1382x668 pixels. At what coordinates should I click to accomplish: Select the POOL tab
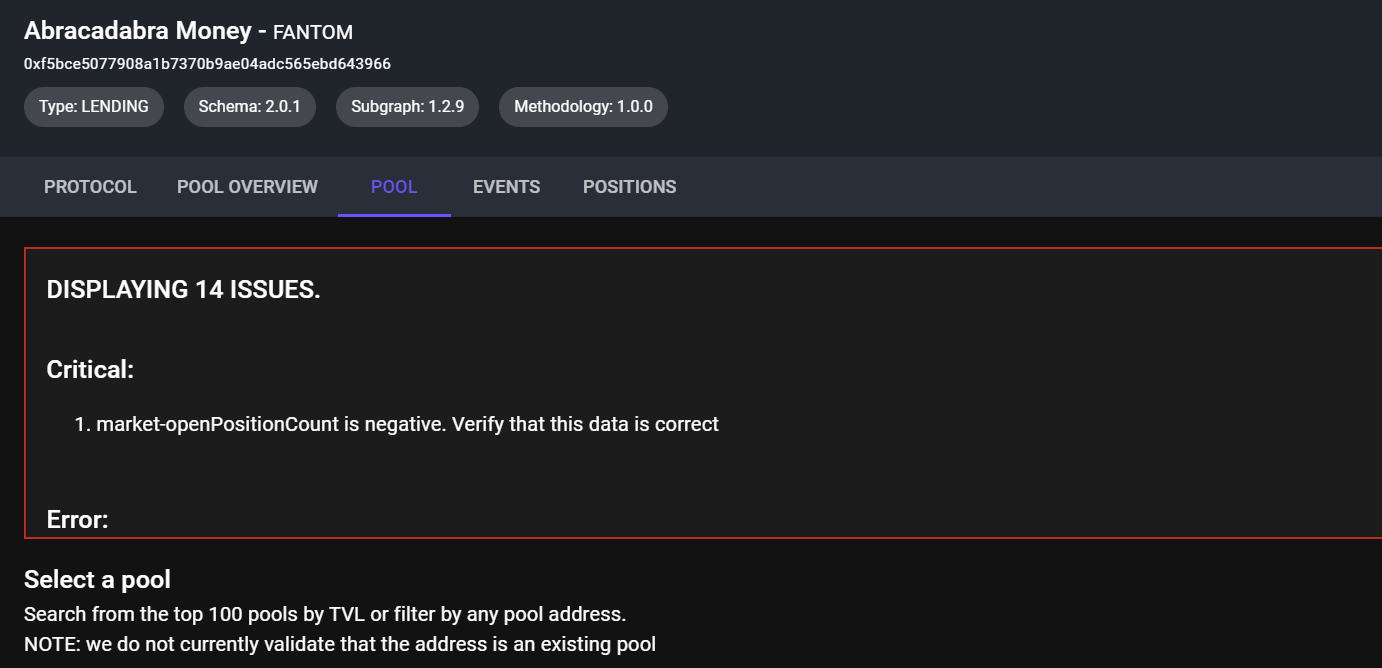pos(394,186)
